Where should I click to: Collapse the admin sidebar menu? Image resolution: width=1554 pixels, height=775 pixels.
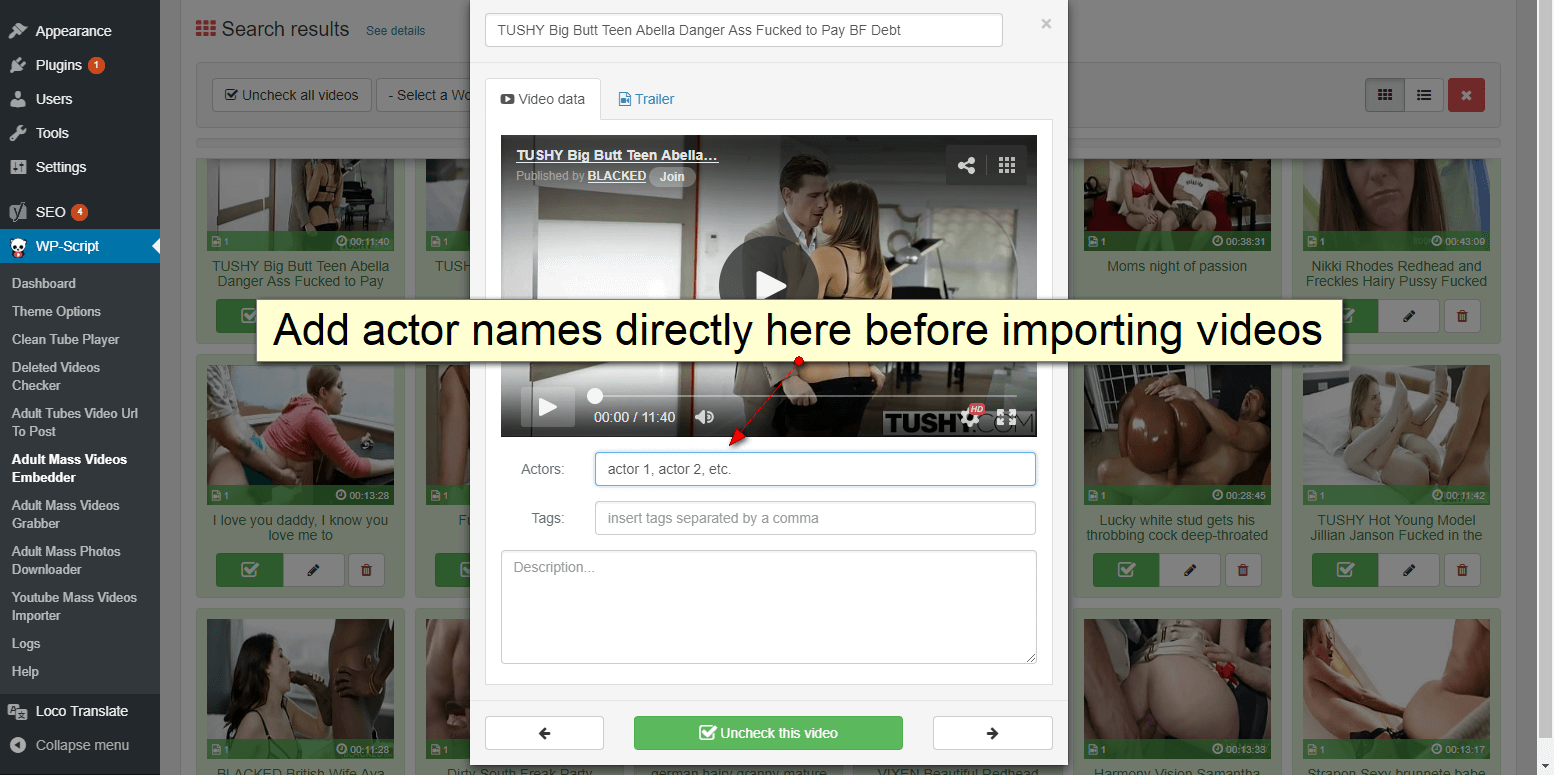pyautogui.click(x=80, y=745)
